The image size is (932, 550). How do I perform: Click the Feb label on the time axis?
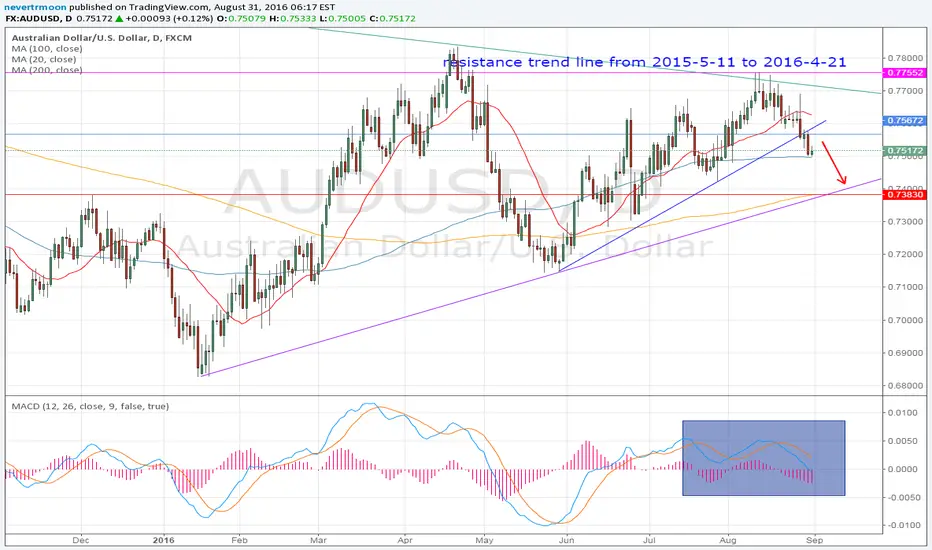click(238, 540)
